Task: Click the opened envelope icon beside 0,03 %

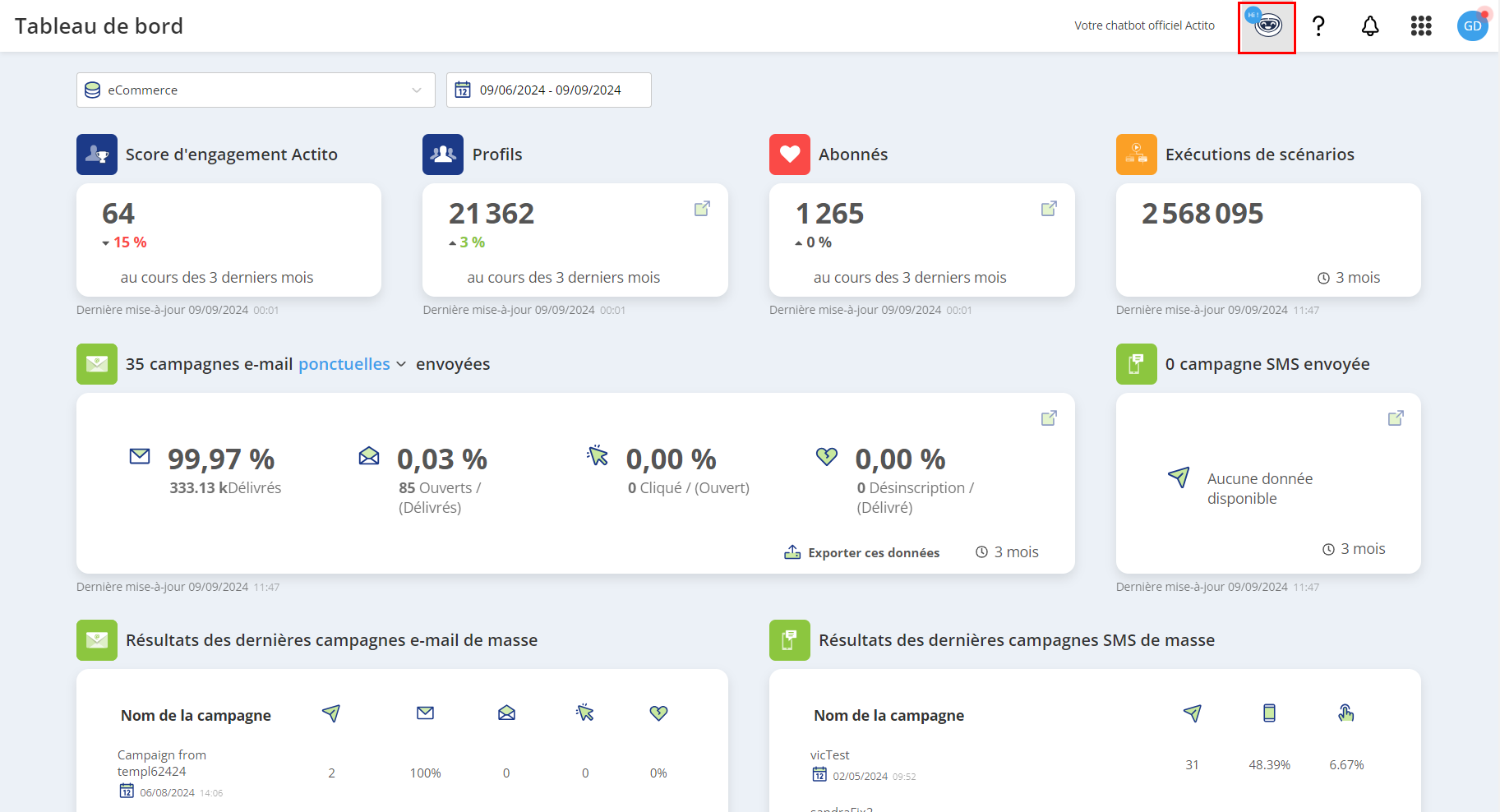Action: coord(369,455)
